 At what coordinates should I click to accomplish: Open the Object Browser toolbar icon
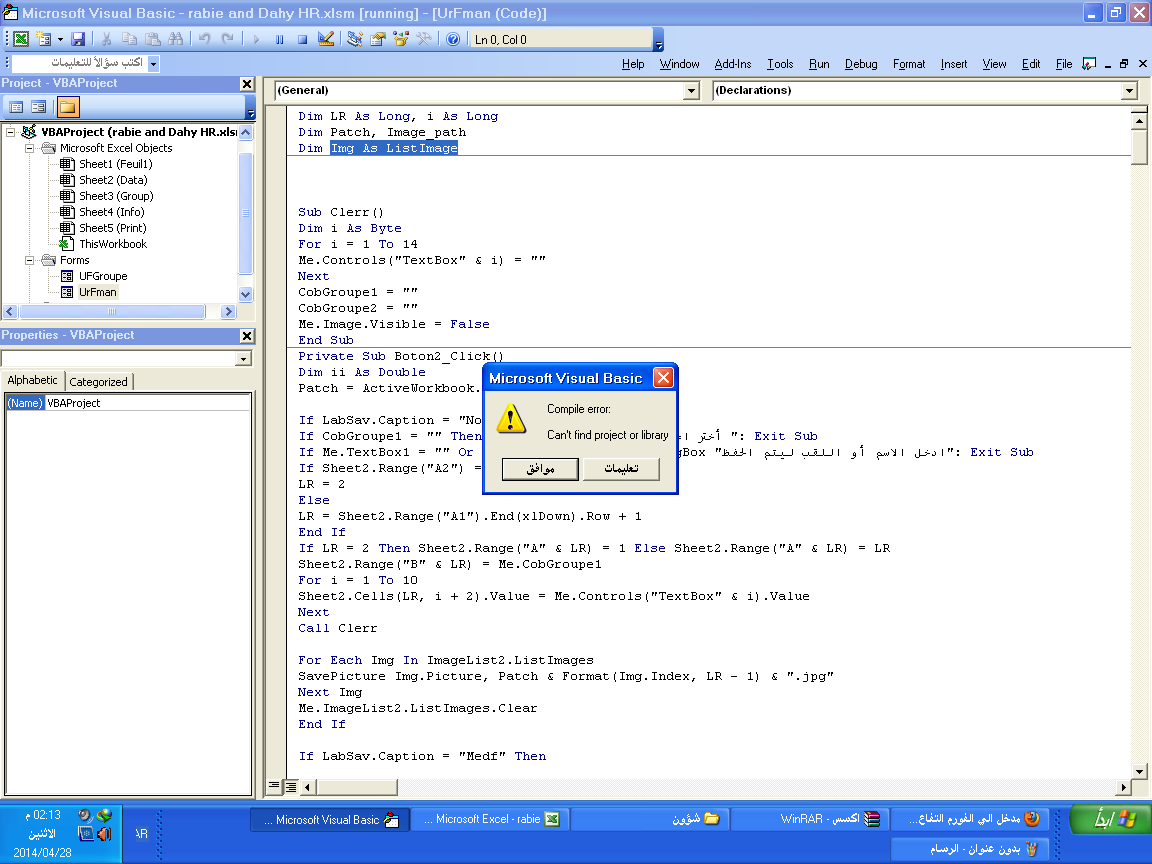pyautogui.click(x=400, y=39)
